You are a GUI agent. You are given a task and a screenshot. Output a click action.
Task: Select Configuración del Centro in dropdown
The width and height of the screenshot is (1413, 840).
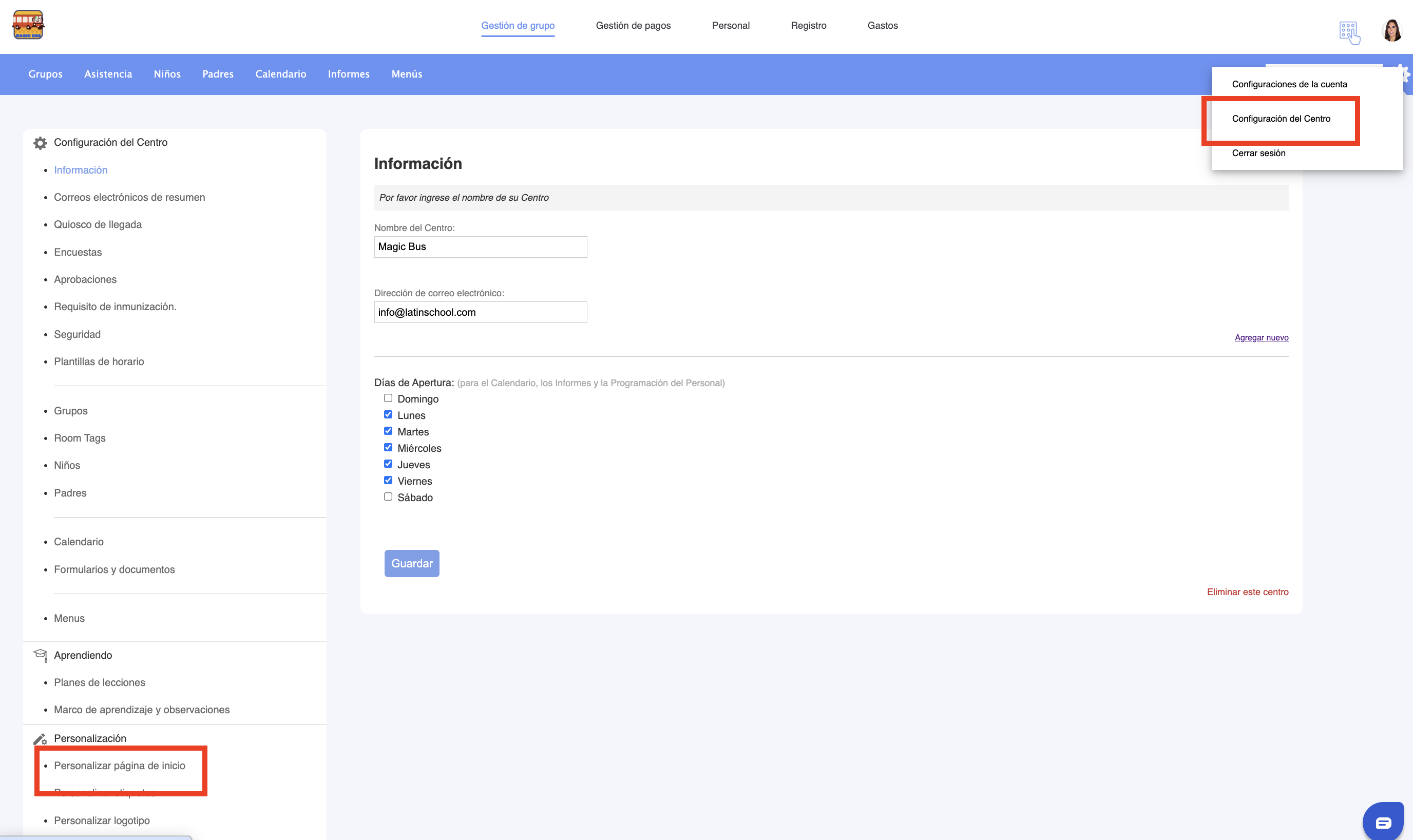1281,119
